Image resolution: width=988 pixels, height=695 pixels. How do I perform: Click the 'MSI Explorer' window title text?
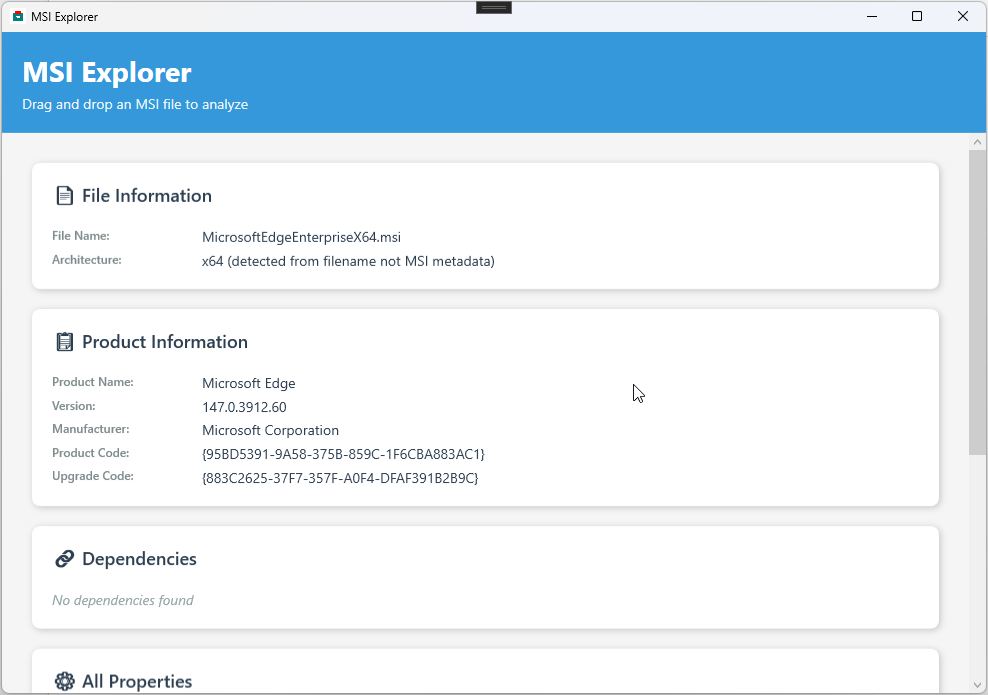click(x=64, y=17)
